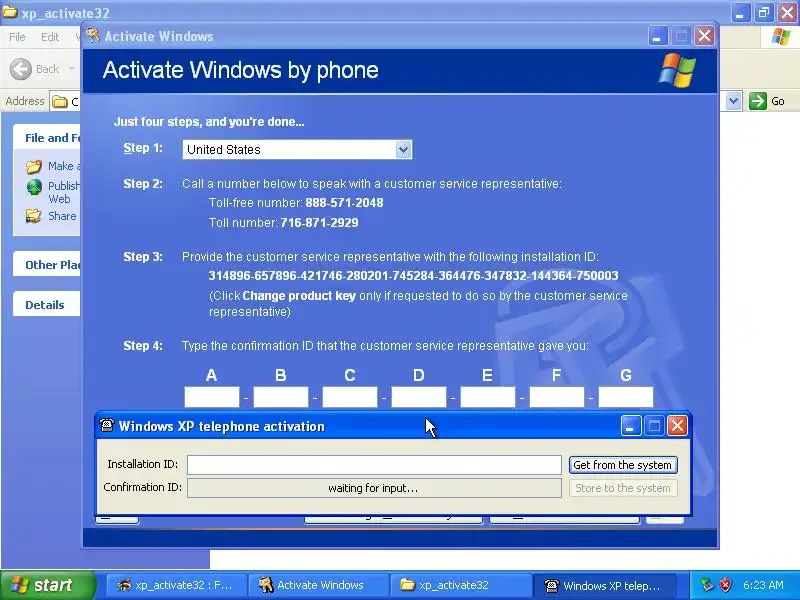Click the xp_activate32 folder icon in title bar
The width and height of the screenshot is (800, 600).
(10, 12)
